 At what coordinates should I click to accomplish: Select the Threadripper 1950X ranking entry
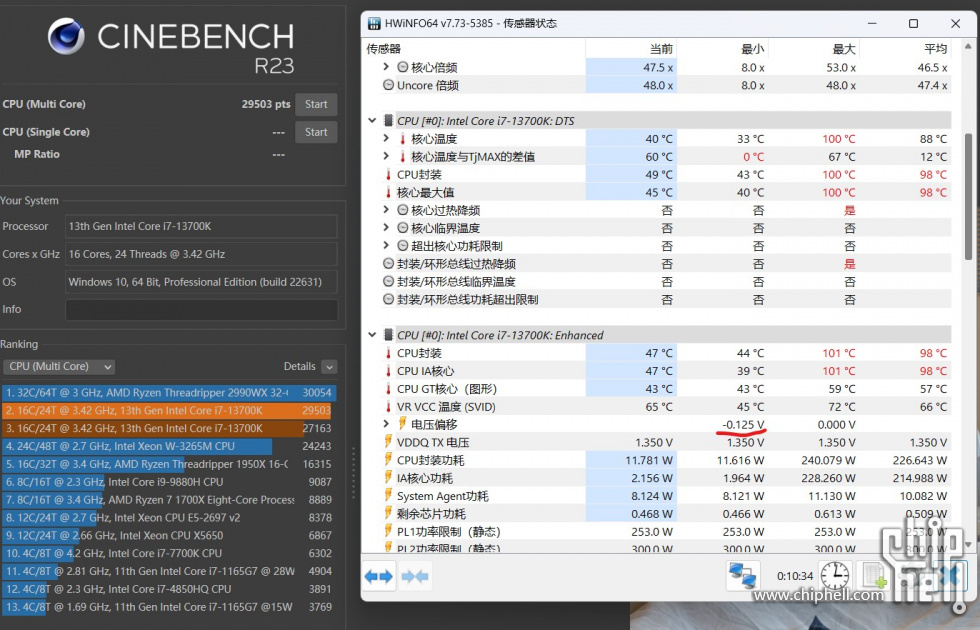[169, 464]
